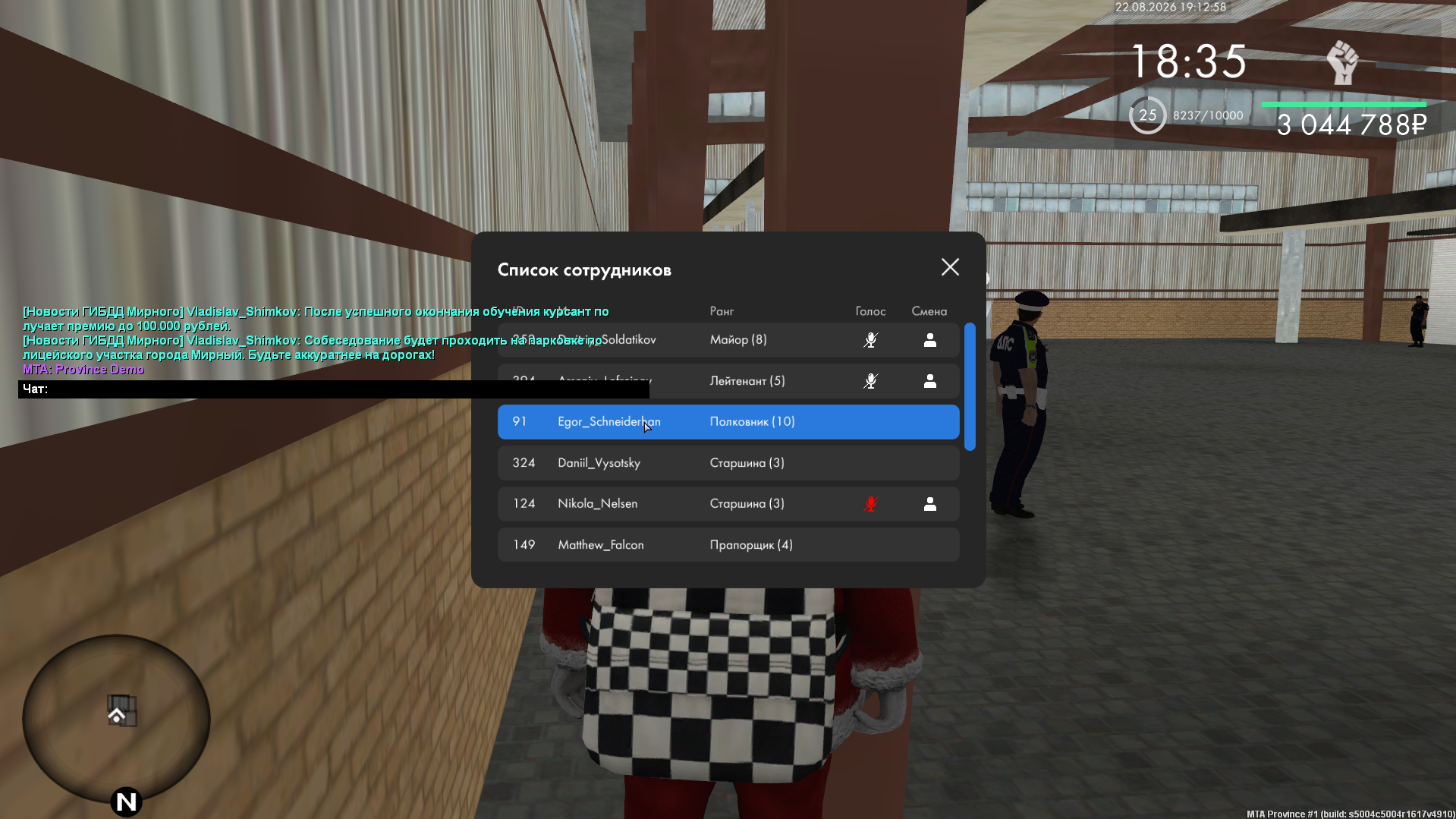Click shift person icon for Nikola_Nelsen

(x=930, y=504)
